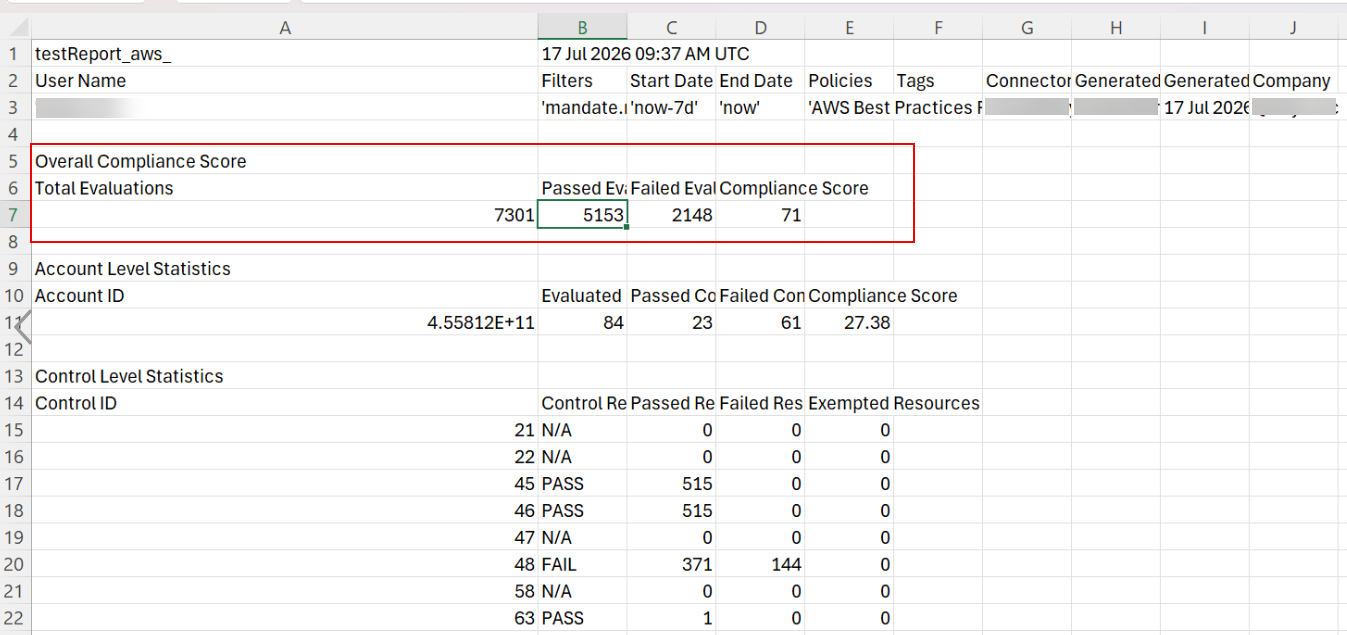Select column D header
1347x635 pixels.
point(761,28)
